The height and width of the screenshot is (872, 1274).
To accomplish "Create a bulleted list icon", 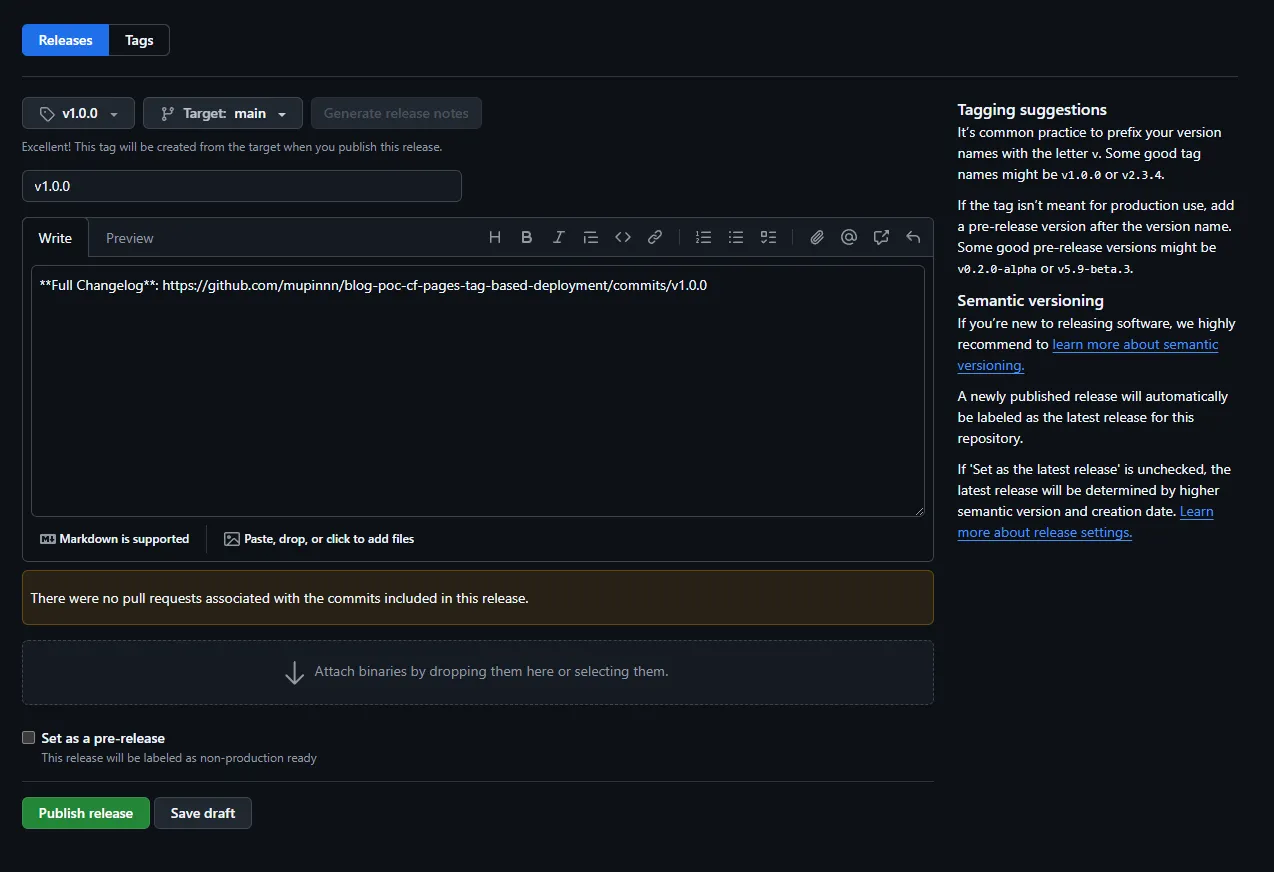I will click(735, 237).
